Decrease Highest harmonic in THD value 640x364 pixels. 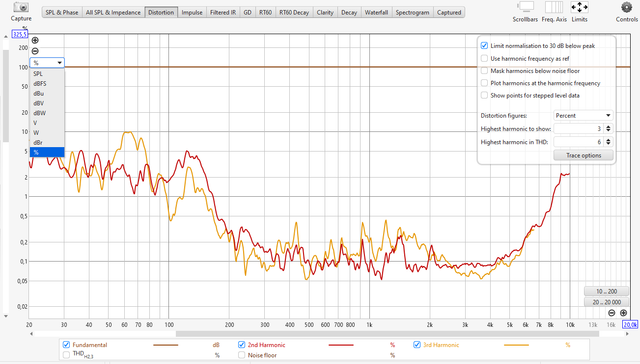coord(609,144)
